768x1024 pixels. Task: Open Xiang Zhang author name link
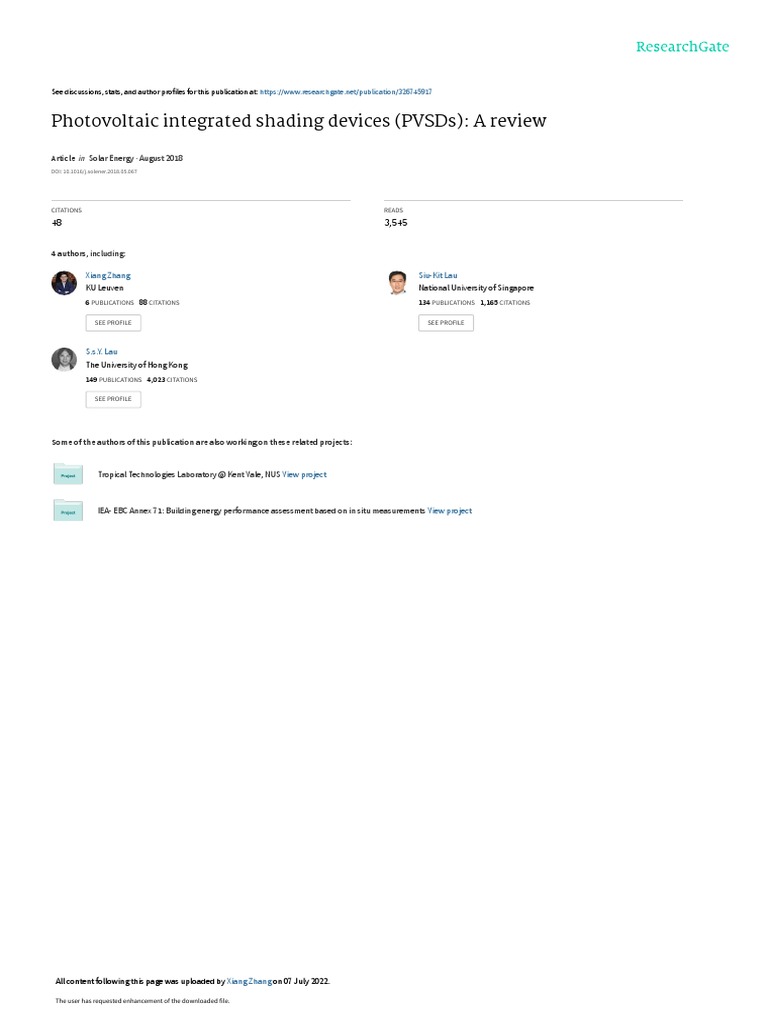point(108,276)
